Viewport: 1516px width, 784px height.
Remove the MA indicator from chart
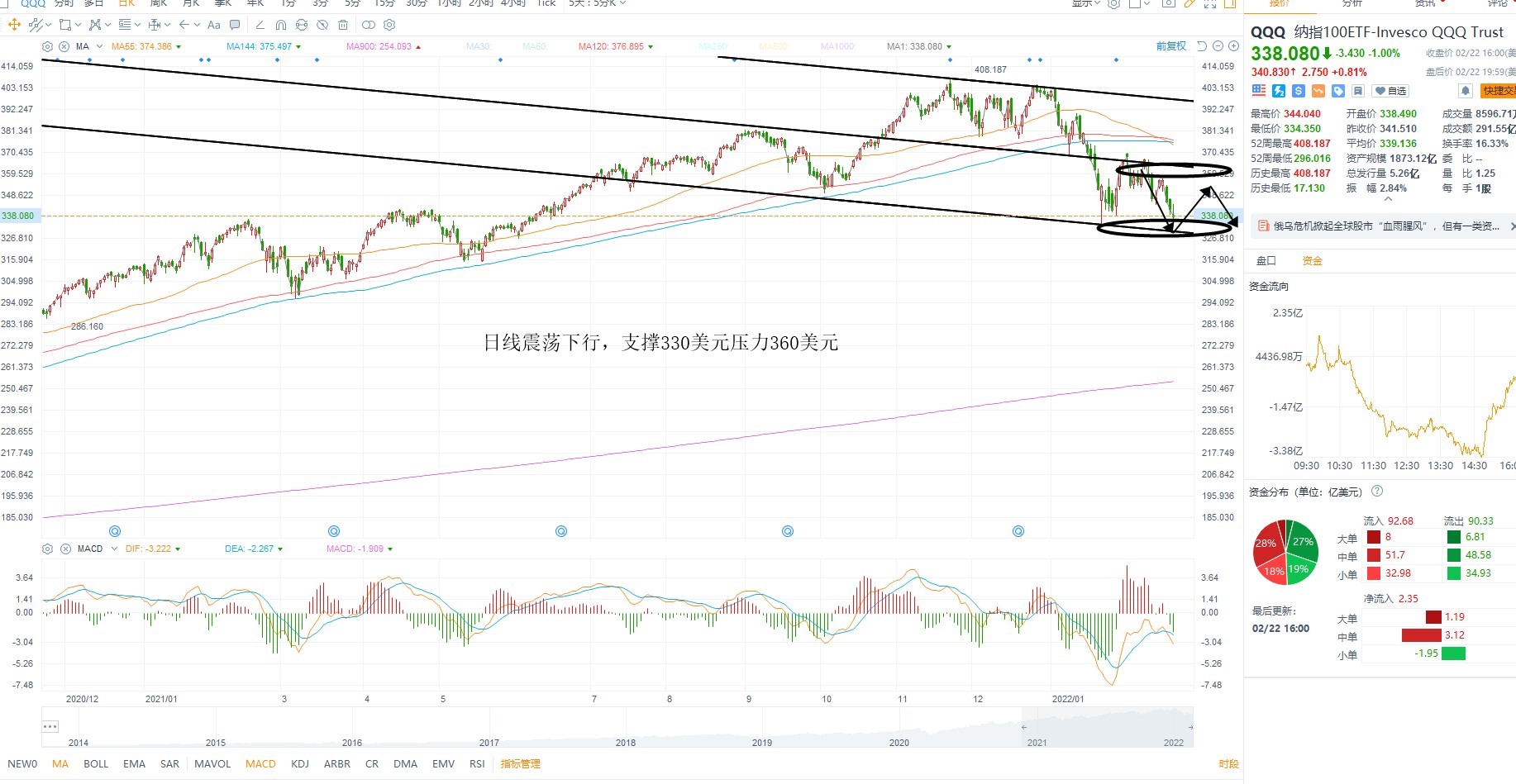pos(64,46)
